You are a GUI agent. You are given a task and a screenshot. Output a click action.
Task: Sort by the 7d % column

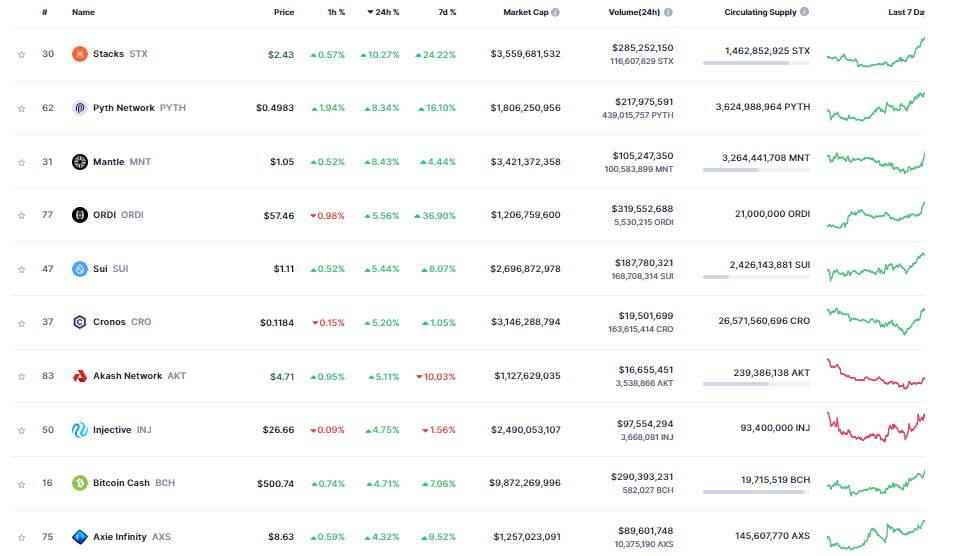(447, 12)
